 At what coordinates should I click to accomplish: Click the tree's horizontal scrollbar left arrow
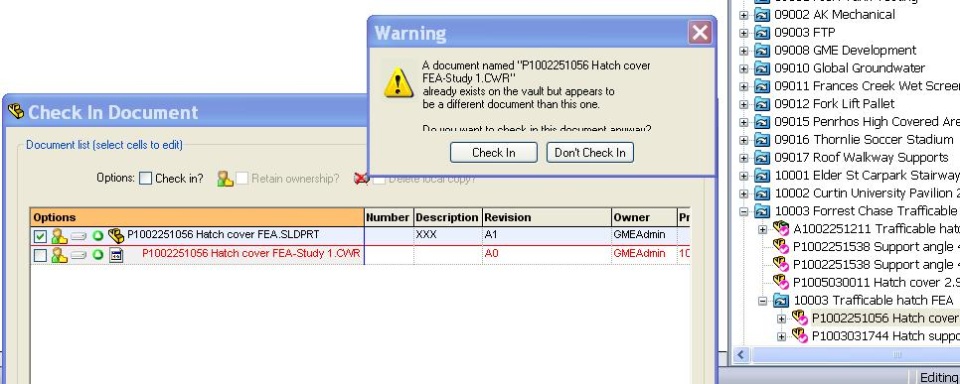(742, 355)
